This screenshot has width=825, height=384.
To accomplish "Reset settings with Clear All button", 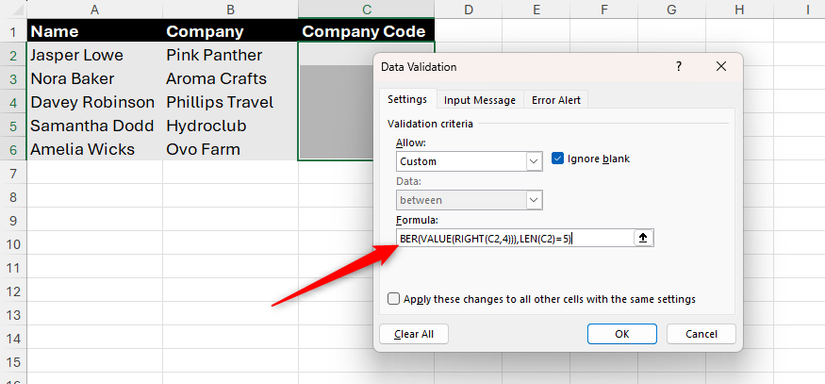I will click(x=414, y=334).
